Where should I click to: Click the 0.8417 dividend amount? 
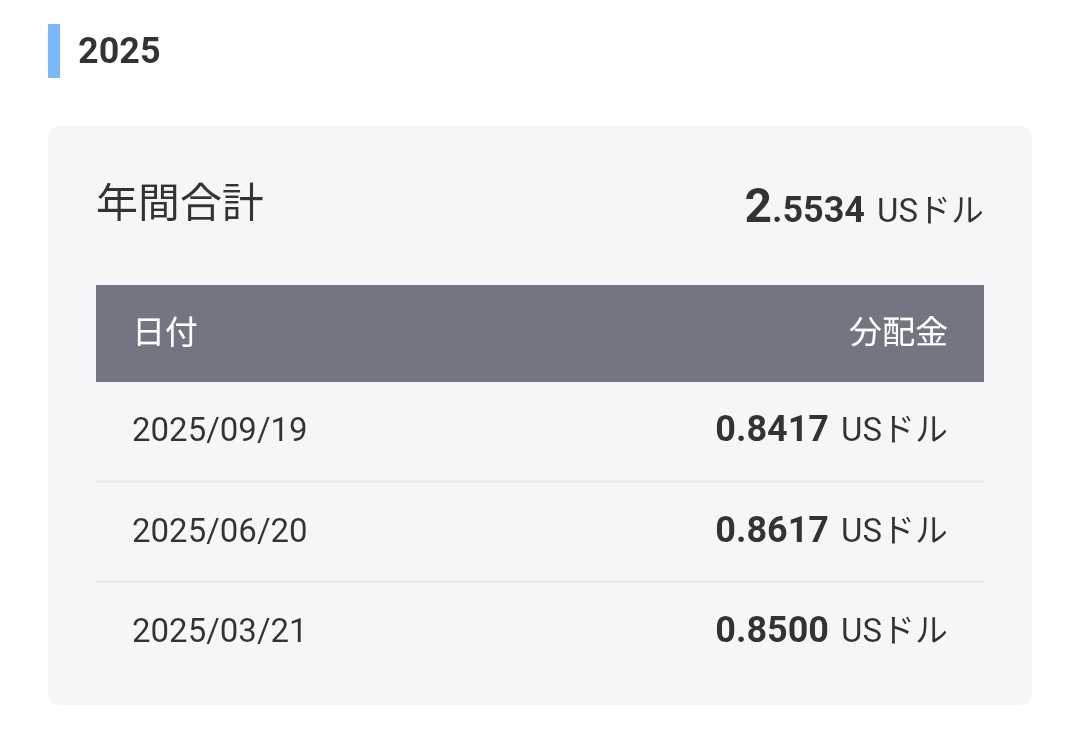772,429
